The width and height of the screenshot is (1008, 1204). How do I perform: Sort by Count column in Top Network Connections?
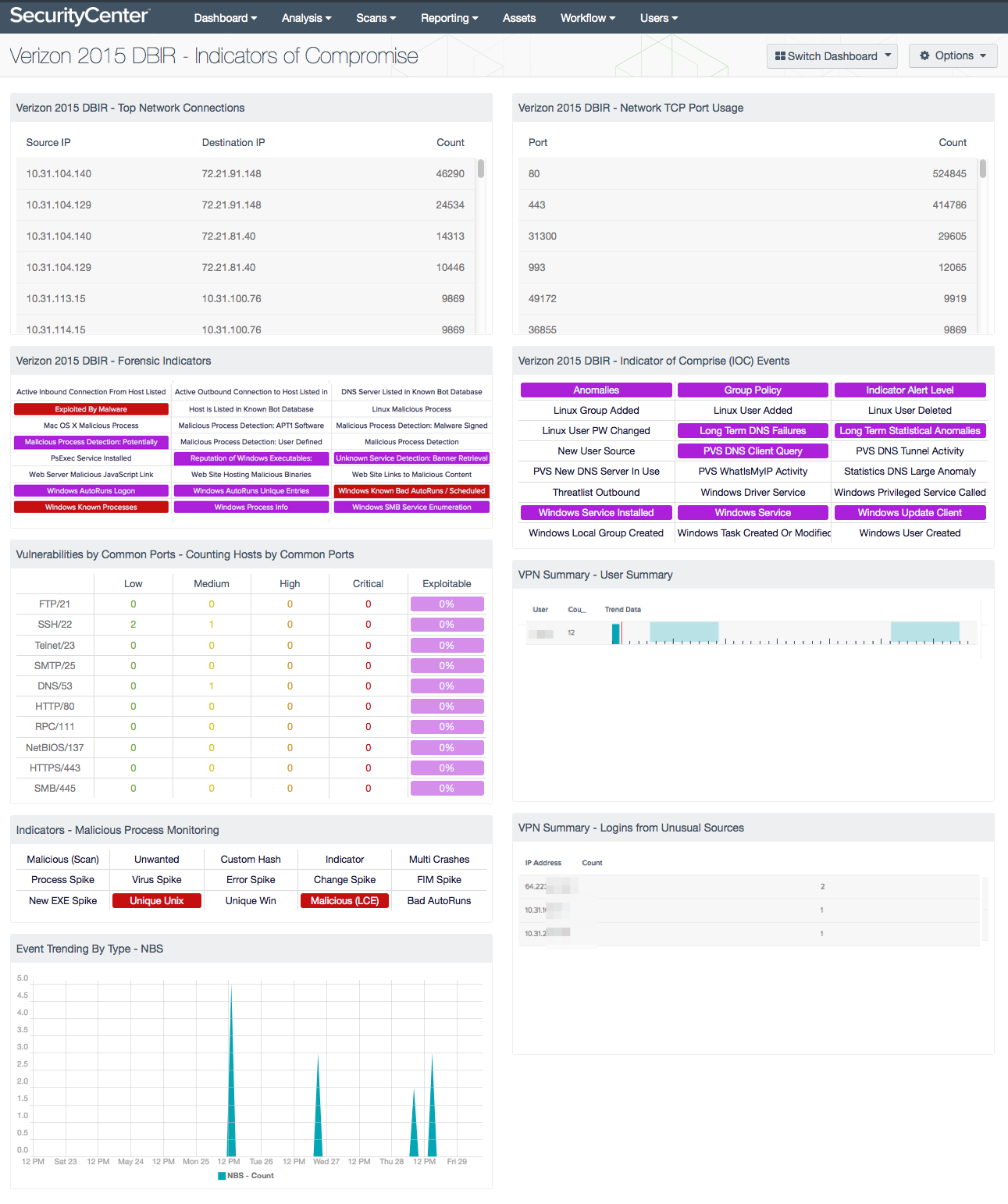451,143
